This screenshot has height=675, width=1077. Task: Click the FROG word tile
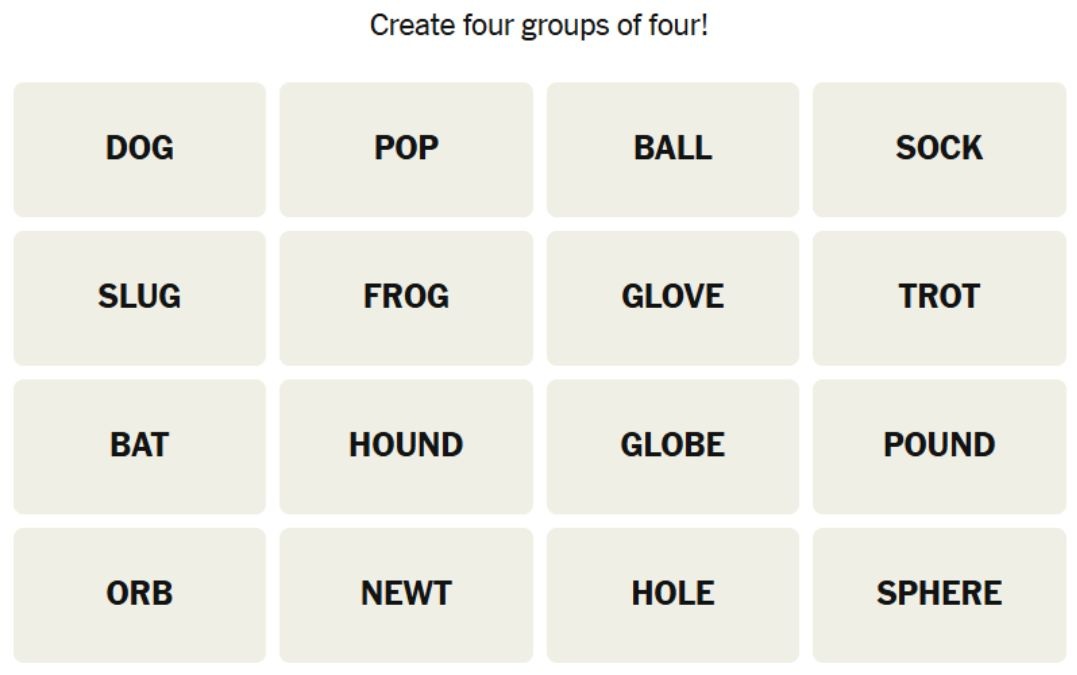tap(406, 297)
